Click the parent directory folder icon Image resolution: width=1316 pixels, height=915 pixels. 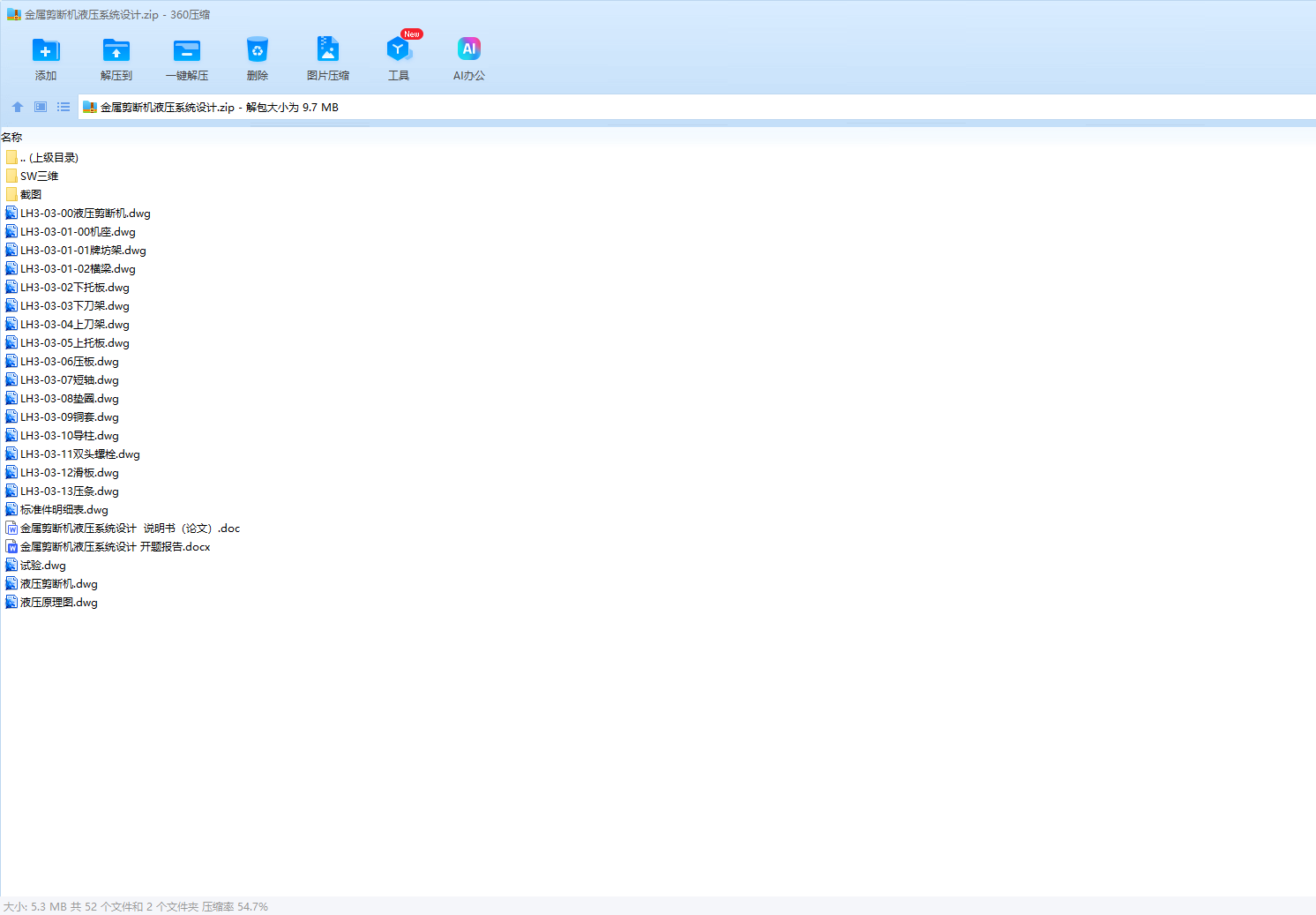click(x=11, y=157)
